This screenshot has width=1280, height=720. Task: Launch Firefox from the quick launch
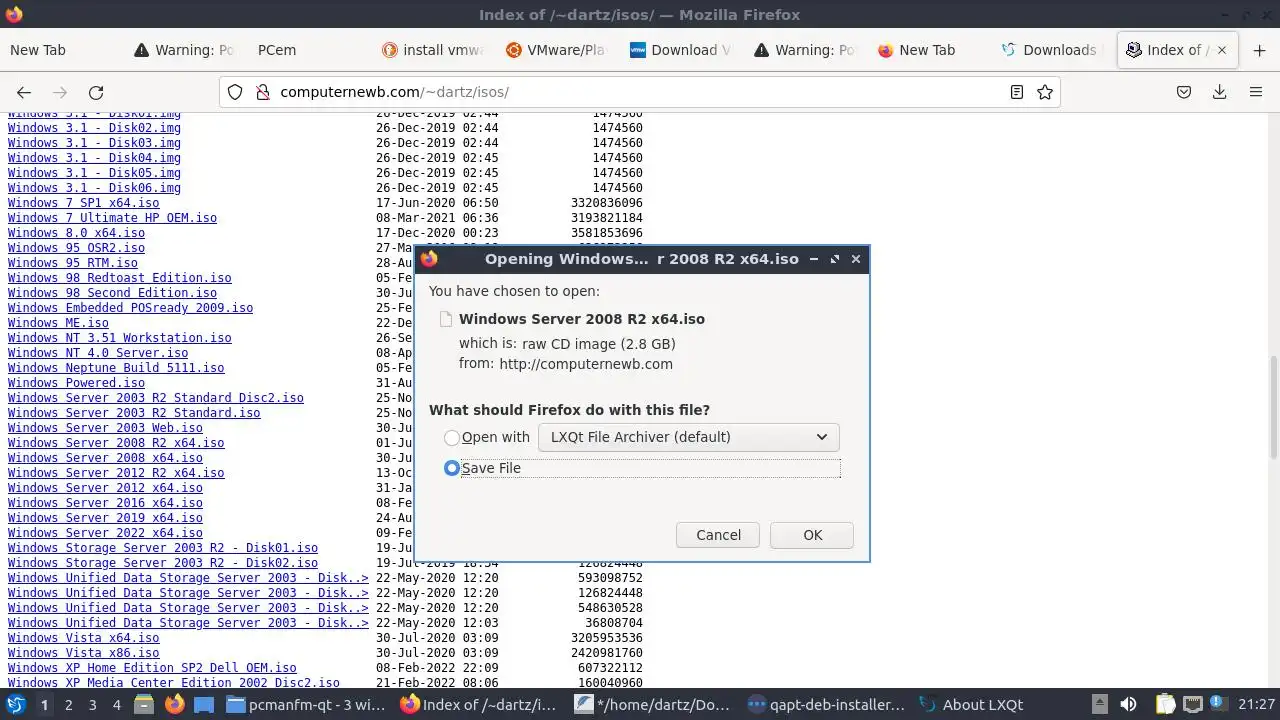point(174,705)
